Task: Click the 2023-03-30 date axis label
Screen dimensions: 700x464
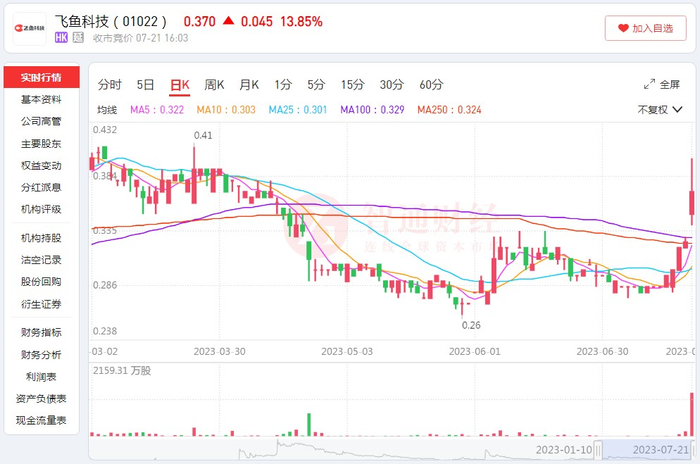Action: (x=220, y=352)
